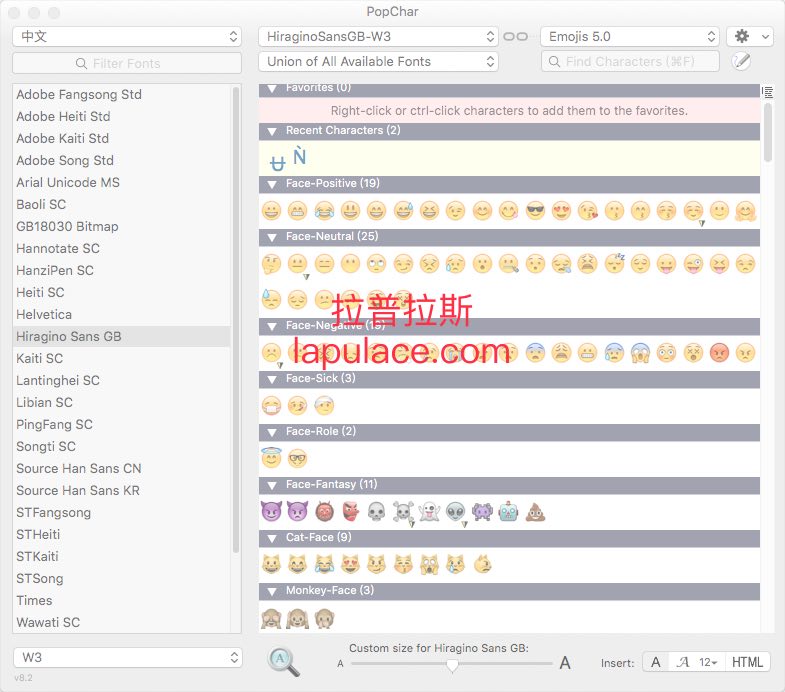Viewport: 785px width, 692px height.
Task: Click the custom font size slider handle
Action: [452, 665]
